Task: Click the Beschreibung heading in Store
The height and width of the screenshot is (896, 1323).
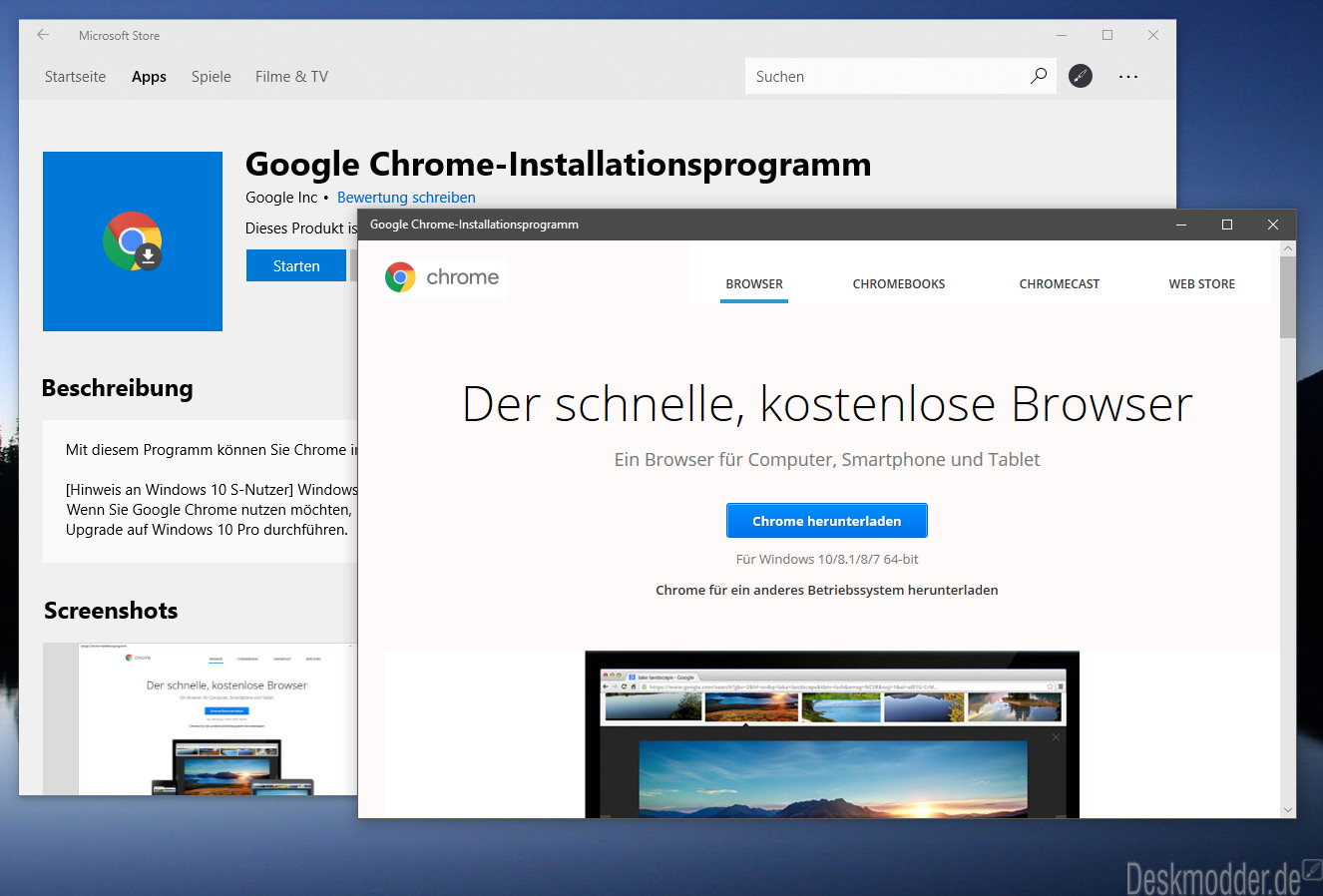Action: tap(118, 388)
